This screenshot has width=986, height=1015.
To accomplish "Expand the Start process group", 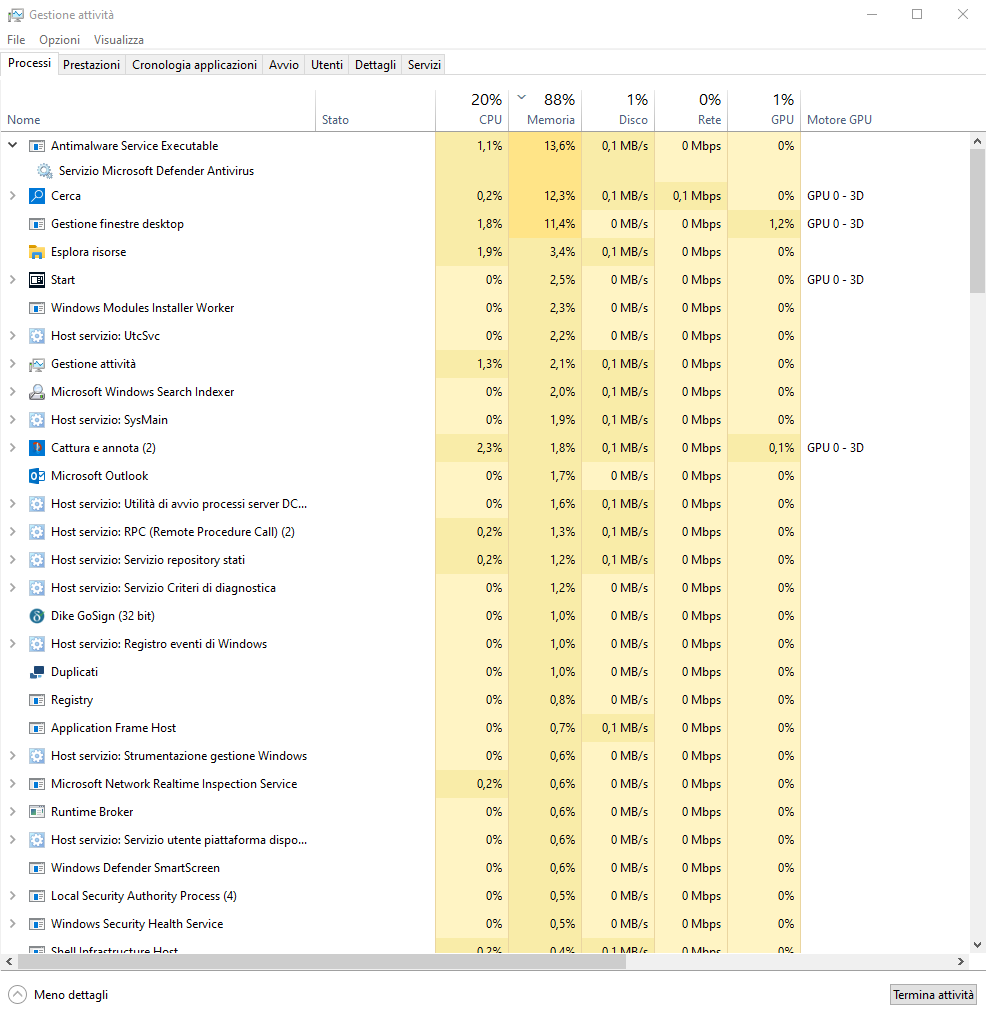I will 12,280.
